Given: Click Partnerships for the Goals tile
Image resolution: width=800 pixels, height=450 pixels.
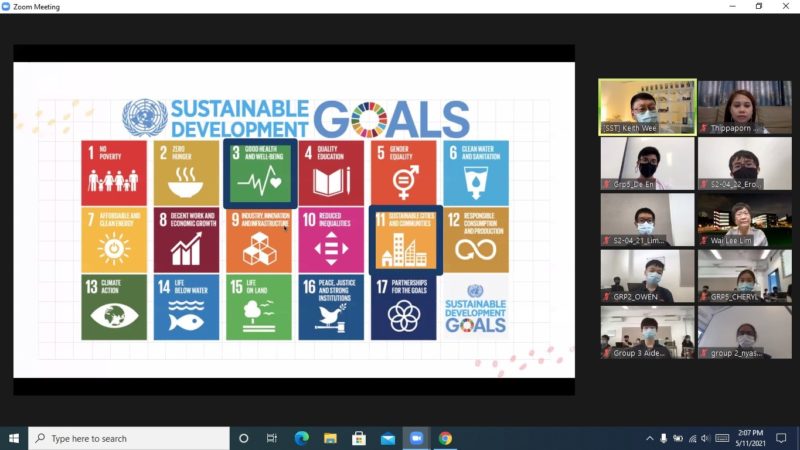Looking at the screenshot, I should (404, 307).
